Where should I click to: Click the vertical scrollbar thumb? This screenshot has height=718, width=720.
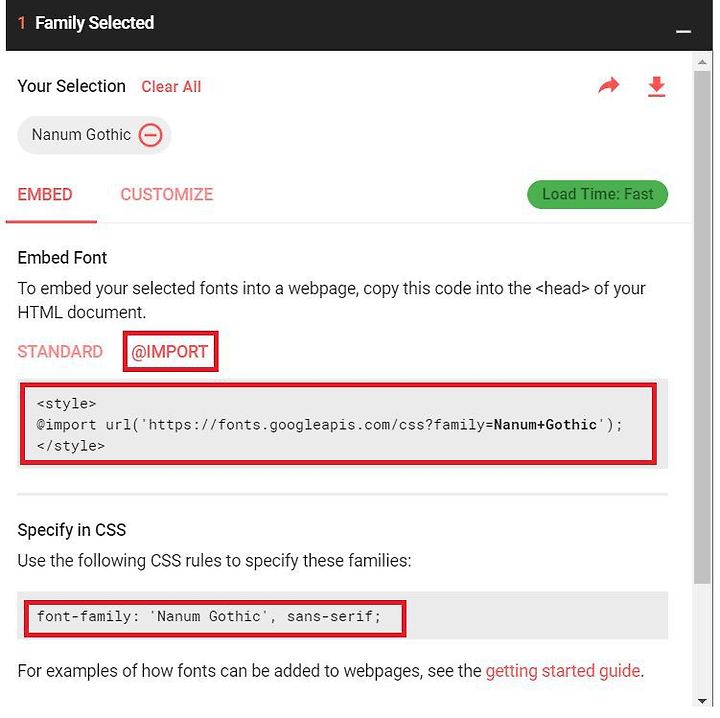(x=702, y=326)
